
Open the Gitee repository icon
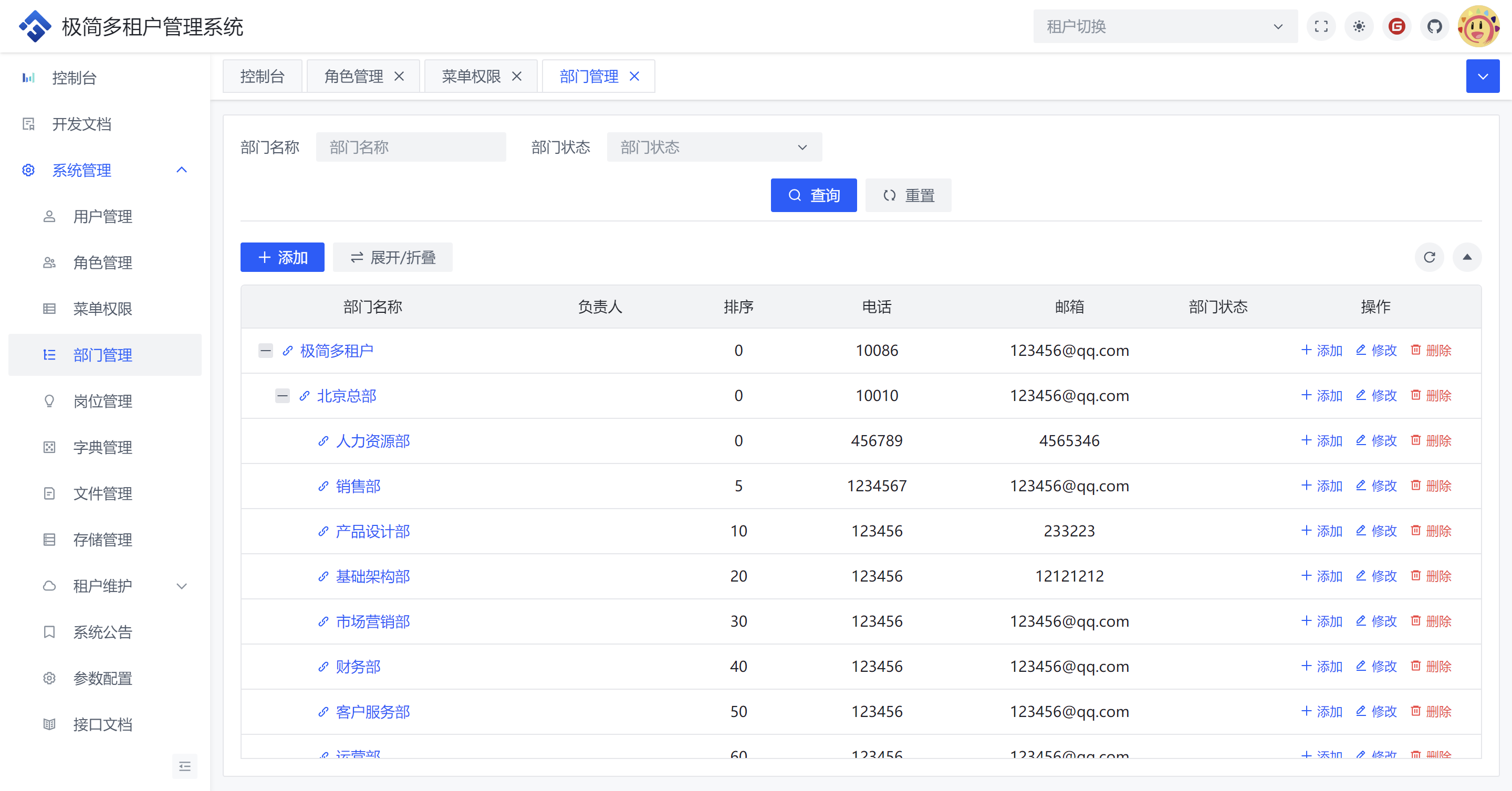click(x=1397, y=26)
